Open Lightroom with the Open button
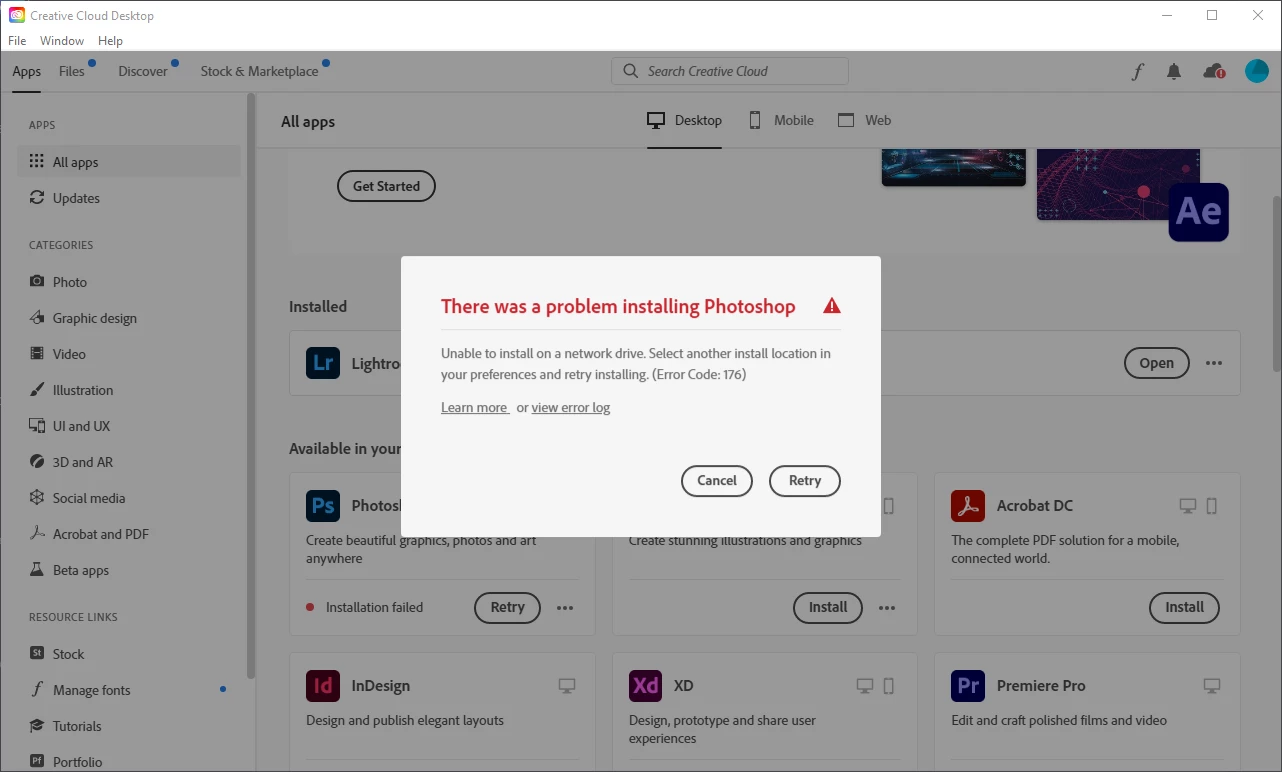Screen dimensions: 1282x772 coord(1157,363)
